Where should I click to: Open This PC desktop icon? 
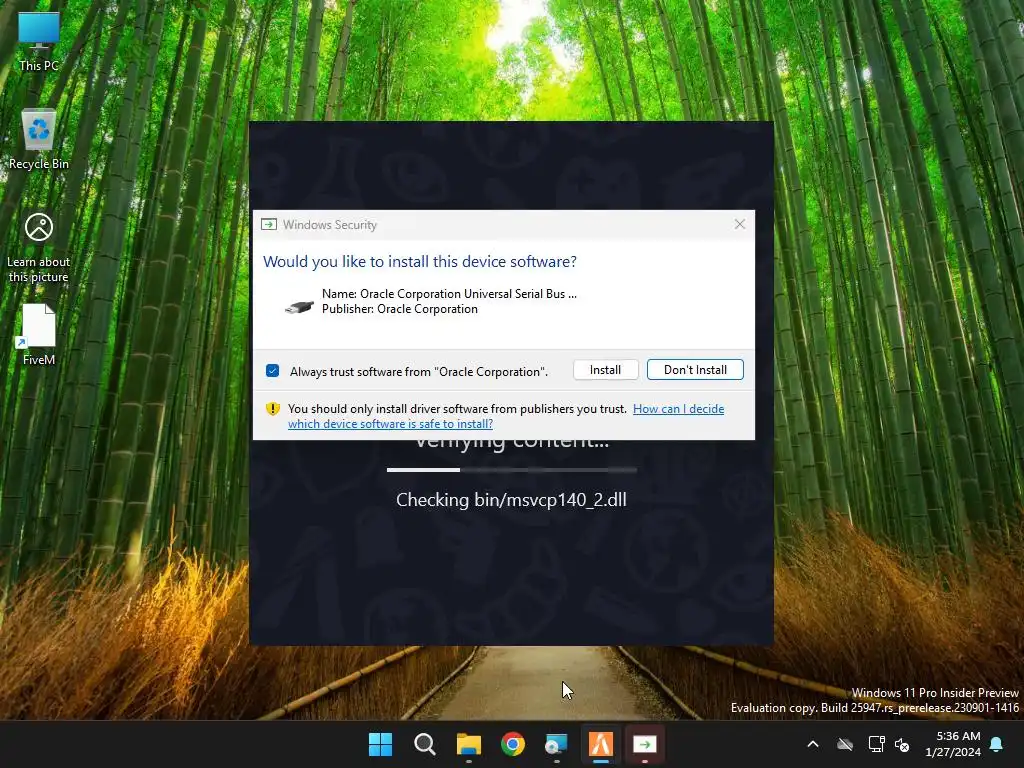(39, 41)
